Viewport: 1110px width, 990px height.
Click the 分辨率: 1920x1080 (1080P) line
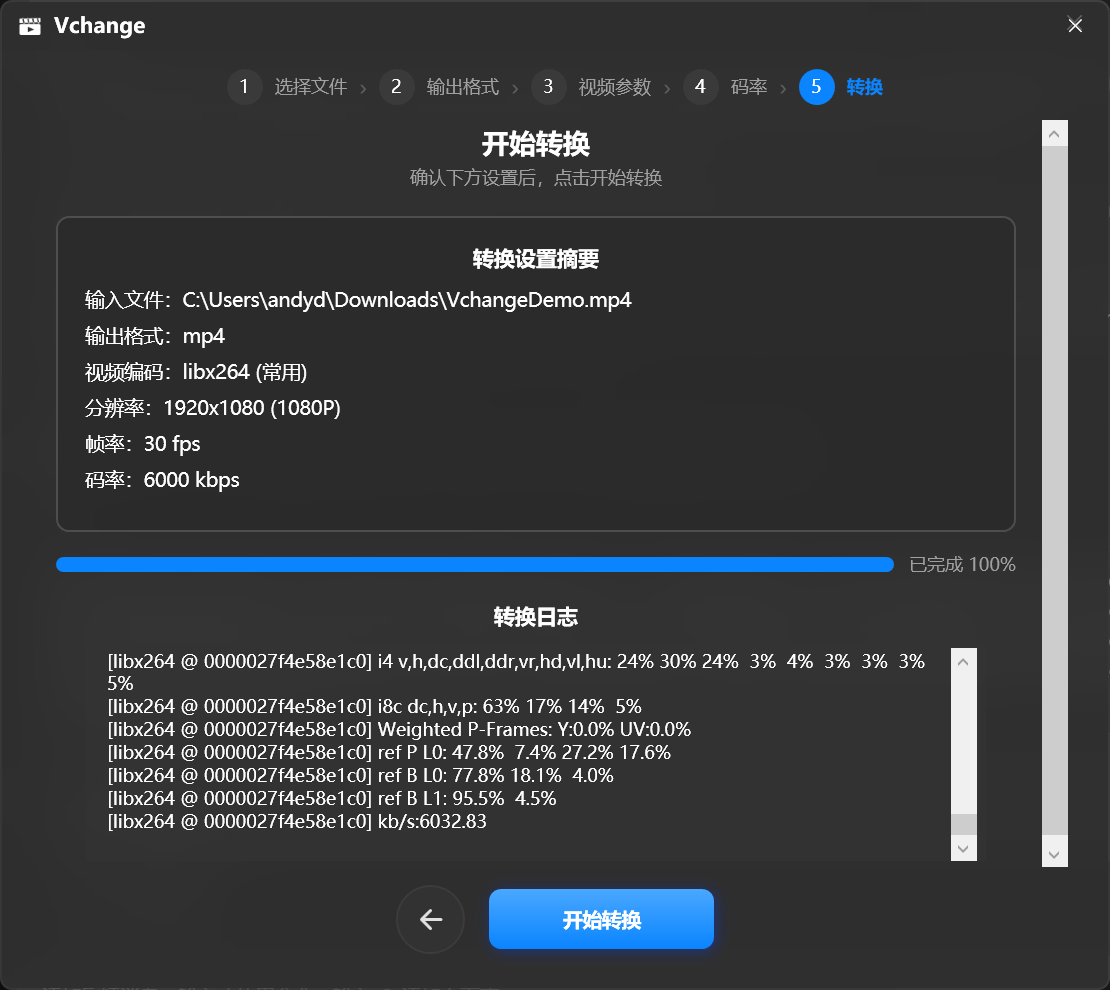pos(212,408)
